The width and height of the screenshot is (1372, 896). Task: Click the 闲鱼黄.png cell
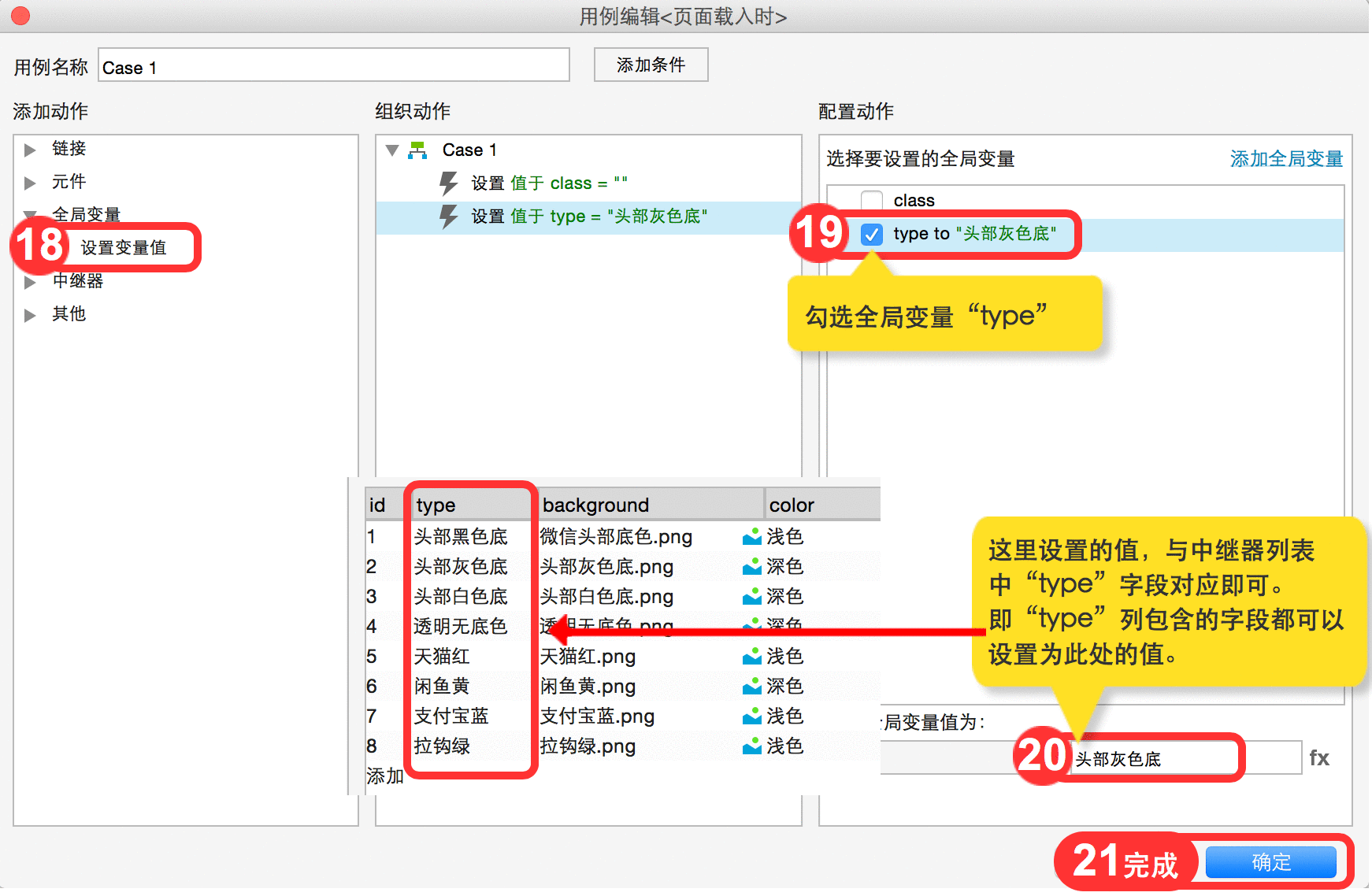(x=588, y=687)
